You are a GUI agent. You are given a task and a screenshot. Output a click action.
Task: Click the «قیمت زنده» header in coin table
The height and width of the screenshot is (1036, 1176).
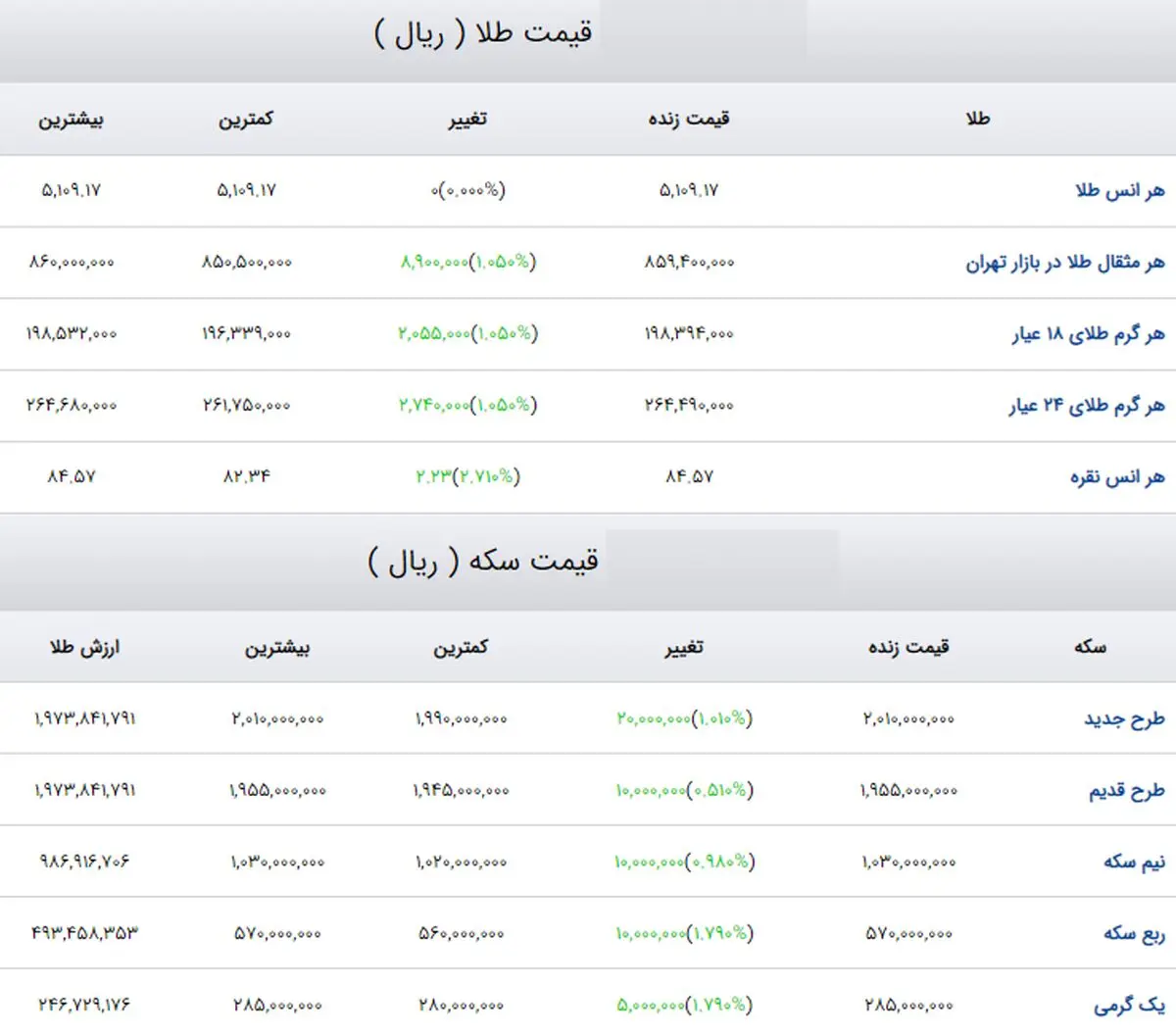(908, 647)
